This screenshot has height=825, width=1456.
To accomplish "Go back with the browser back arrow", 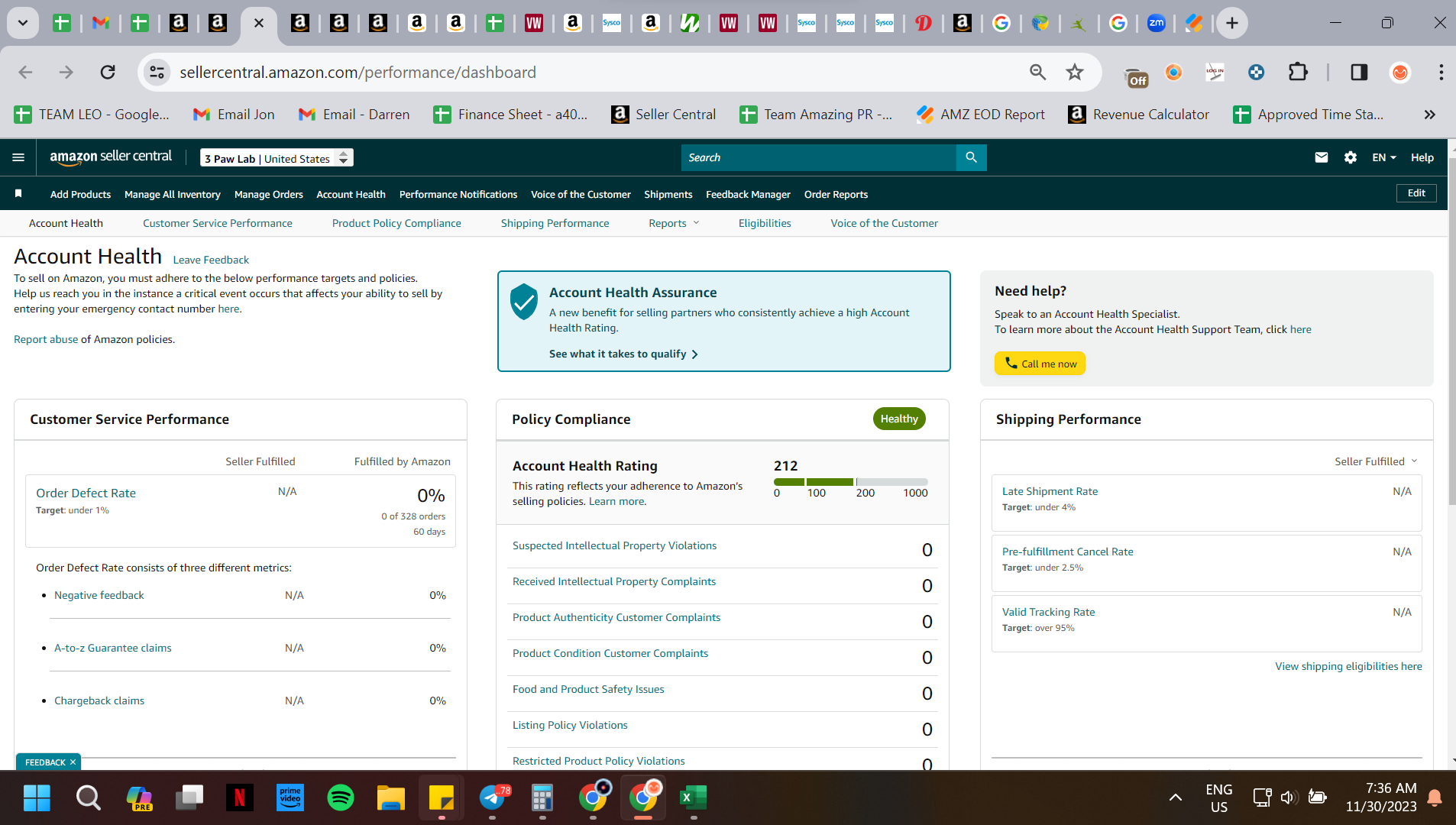I will 25,72.
